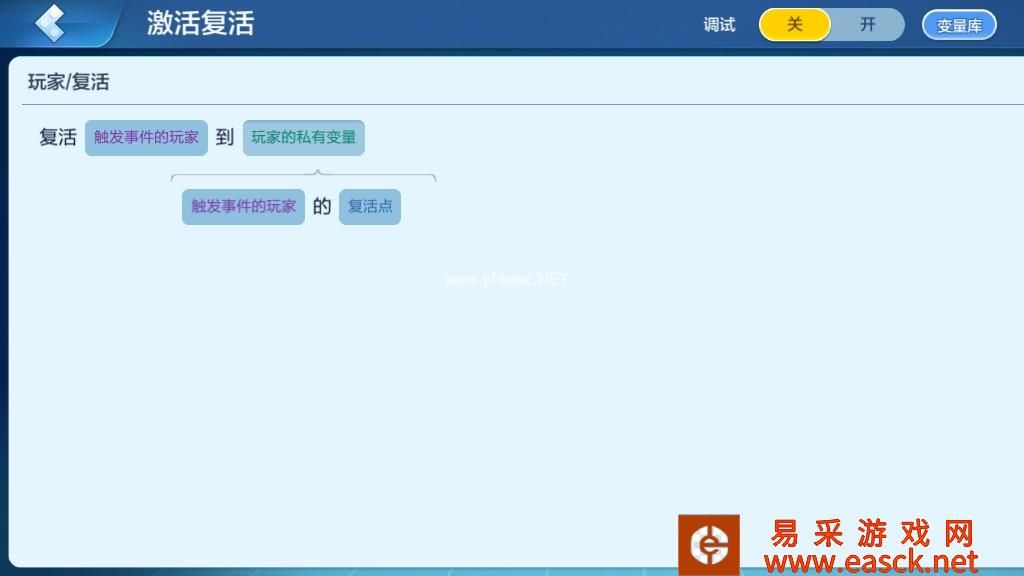Select 触发事件的玩家 block after 复活
This screenshot has height=576, width=1024.
(x=146, y=137)
